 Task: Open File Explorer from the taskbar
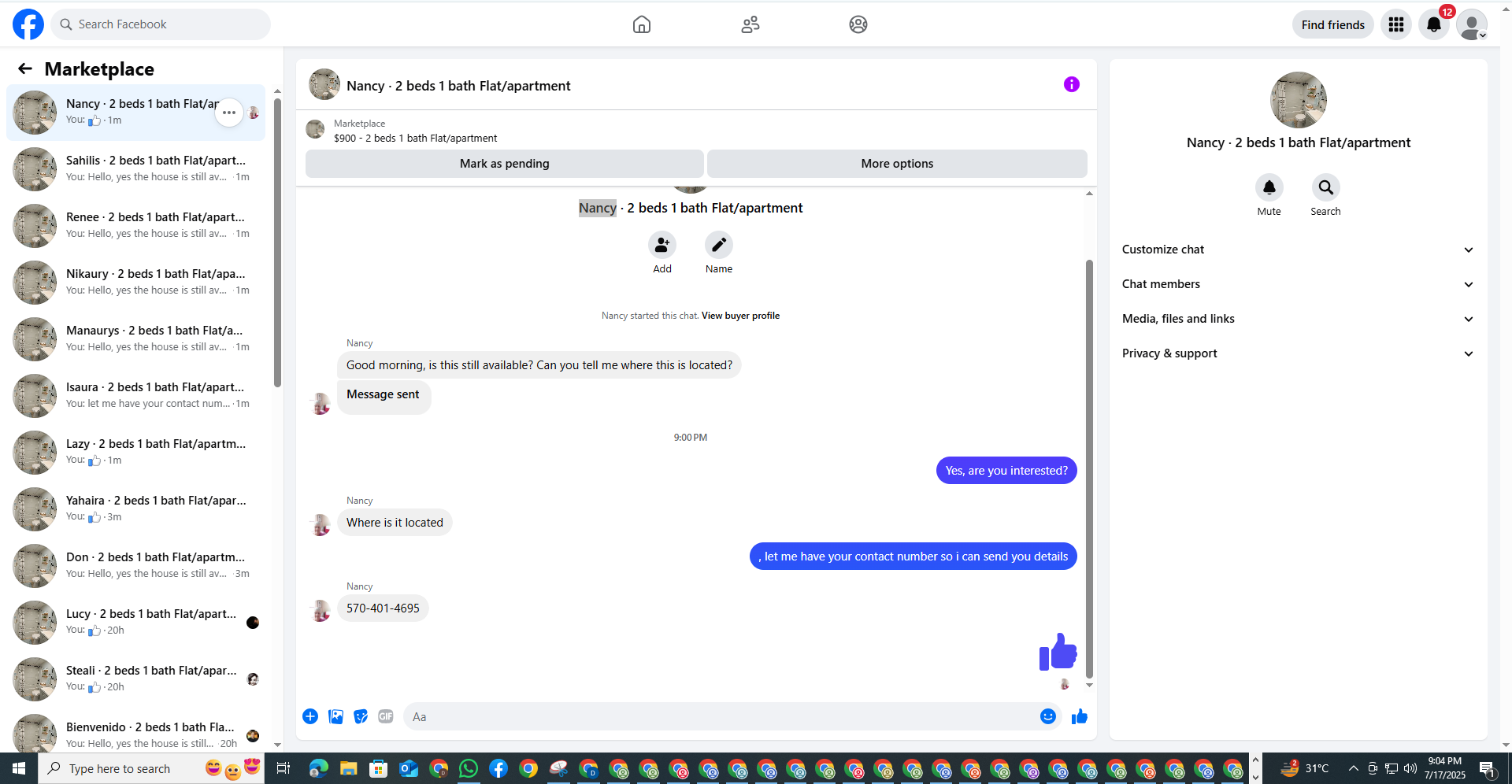(x=349, y=768)
